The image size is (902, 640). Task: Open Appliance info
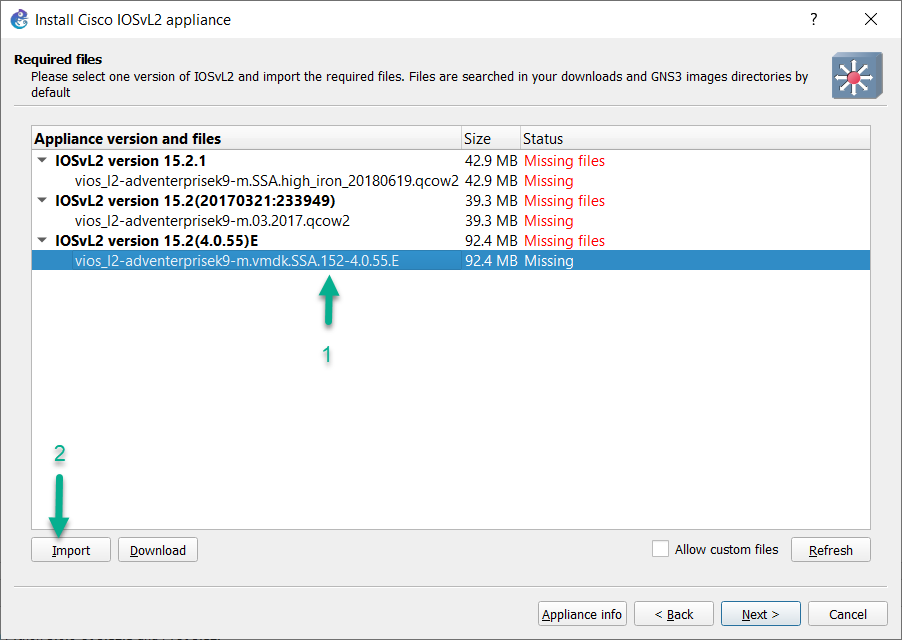pos(582,614)
